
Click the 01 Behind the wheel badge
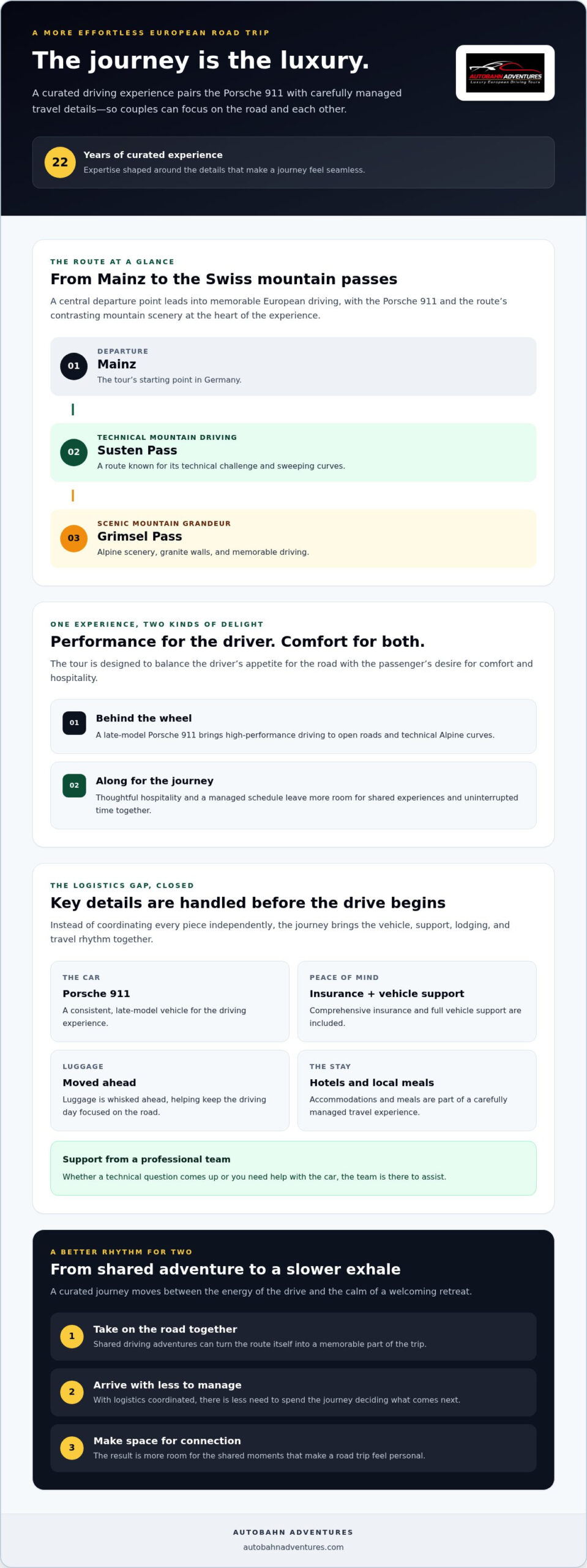pyautogui.click(x=74, y=723)
